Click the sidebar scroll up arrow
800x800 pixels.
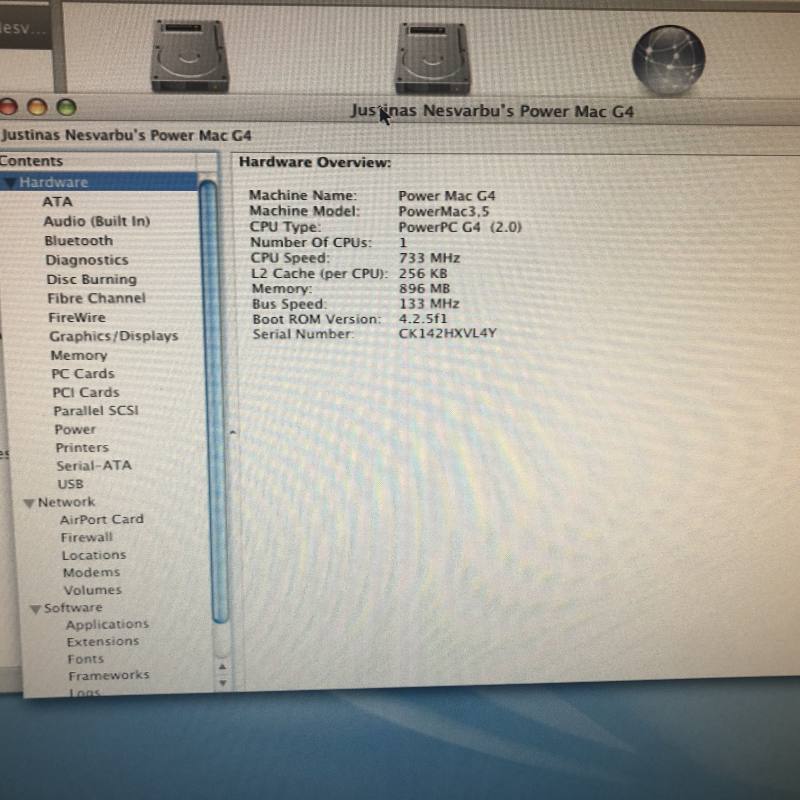(222, 667)
